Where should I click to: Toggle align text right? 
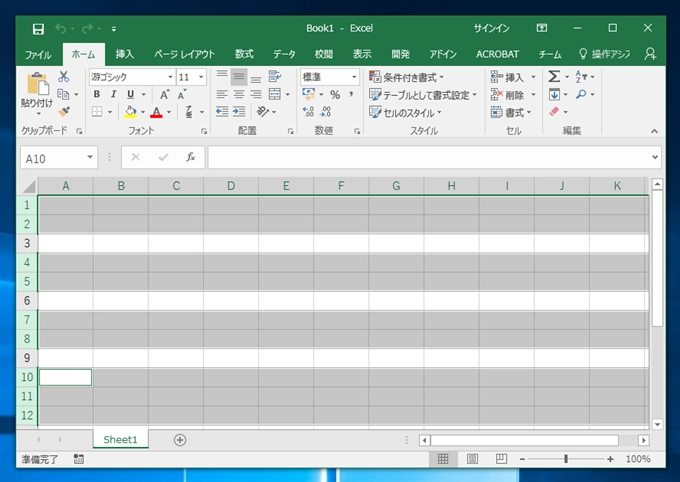click(256, 94)
